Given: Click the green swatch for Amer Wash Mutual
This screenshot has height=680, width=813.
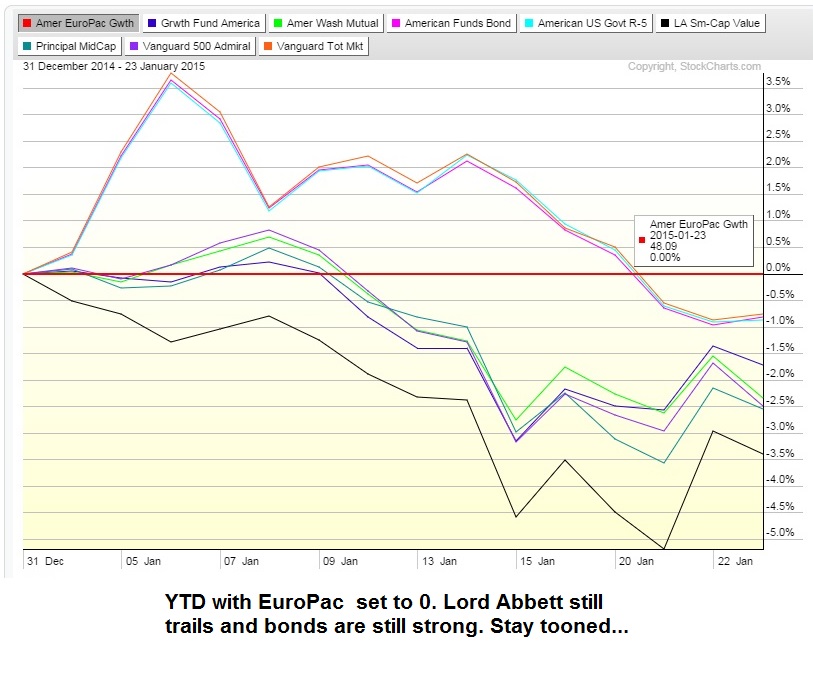Looking at the screenshot, I should [x=278, y=23].
